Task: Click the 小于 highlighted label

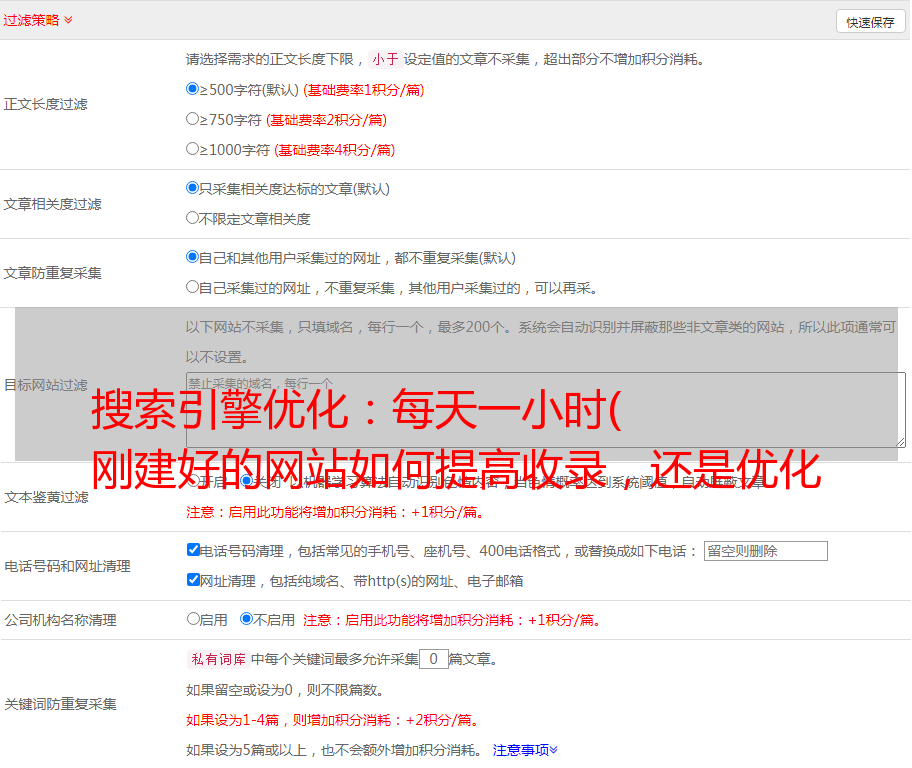Action: click(386, 59)
